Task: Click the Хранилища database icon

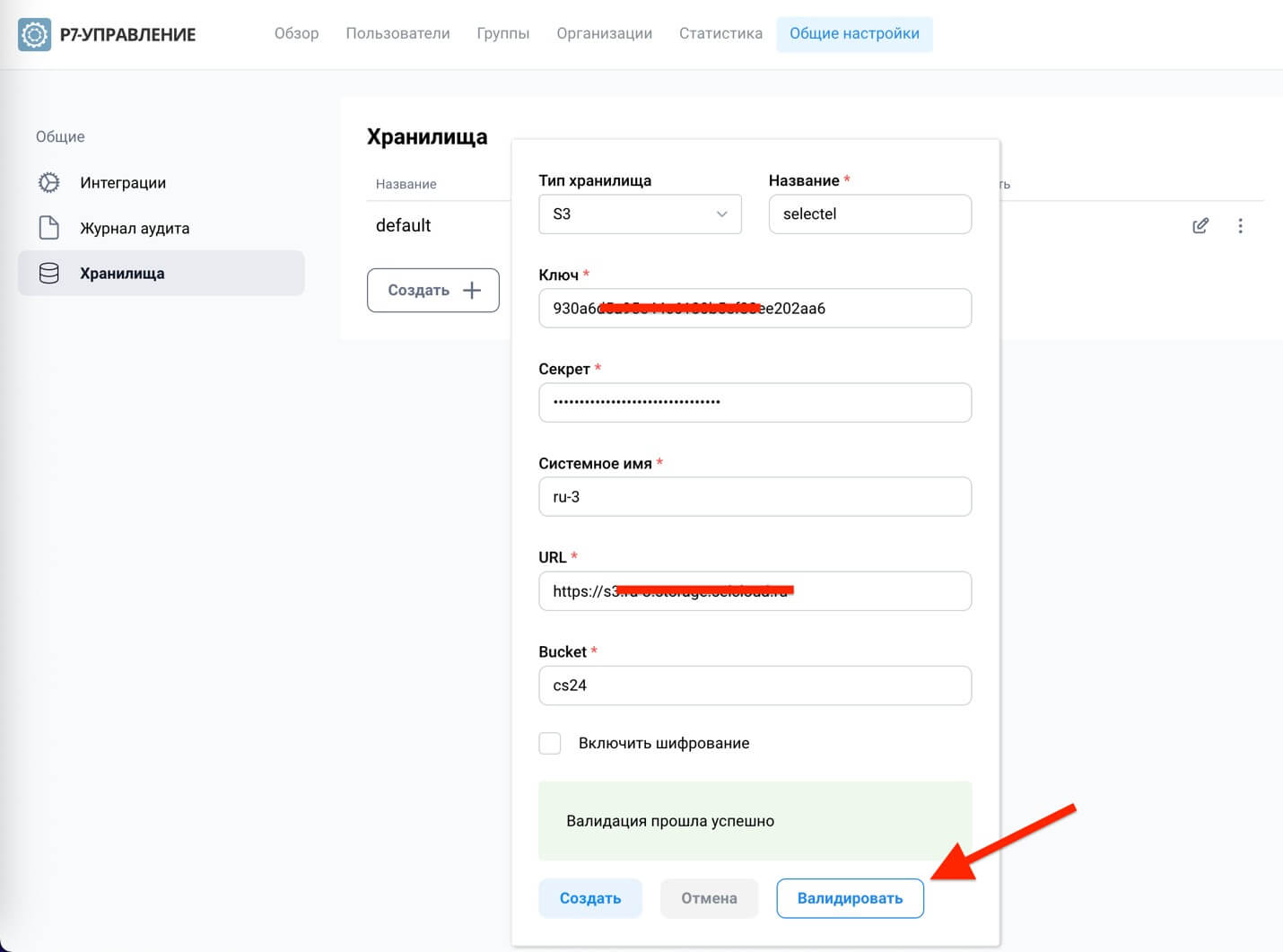Action: [x=49, y=273]
